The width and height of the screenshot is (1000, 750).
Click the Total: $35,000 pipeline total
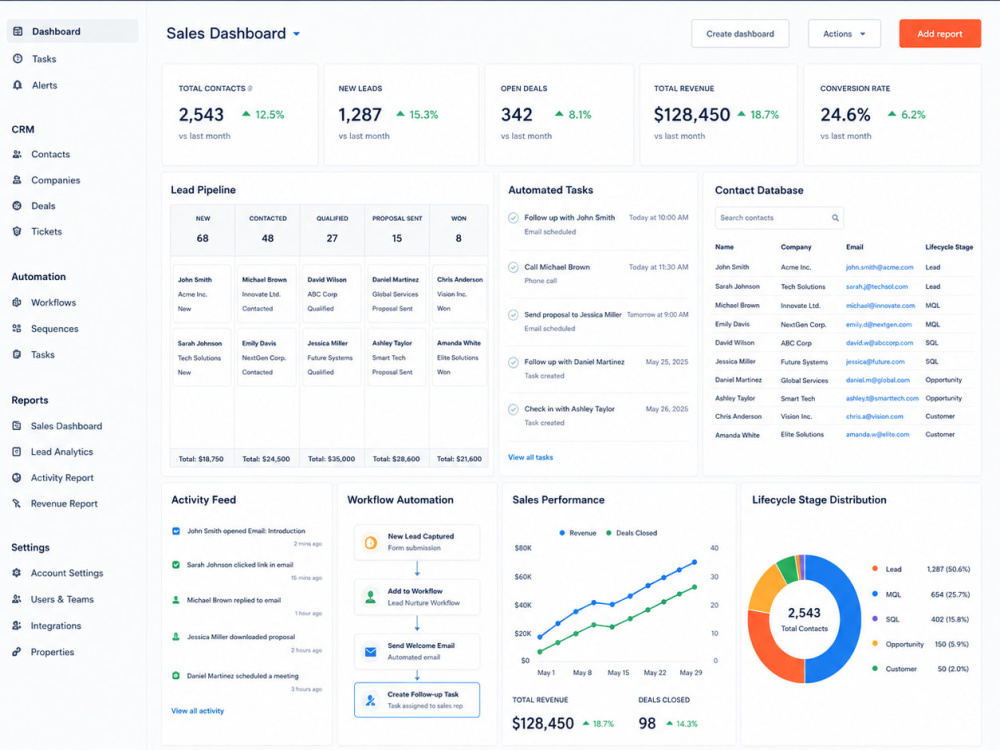[x=332, y=459]
